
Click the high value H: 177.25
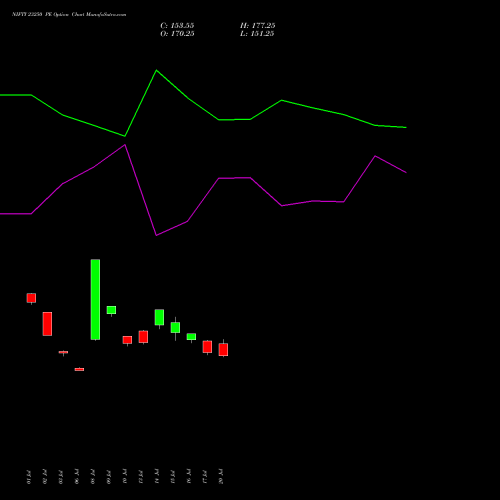click(258, 26)
